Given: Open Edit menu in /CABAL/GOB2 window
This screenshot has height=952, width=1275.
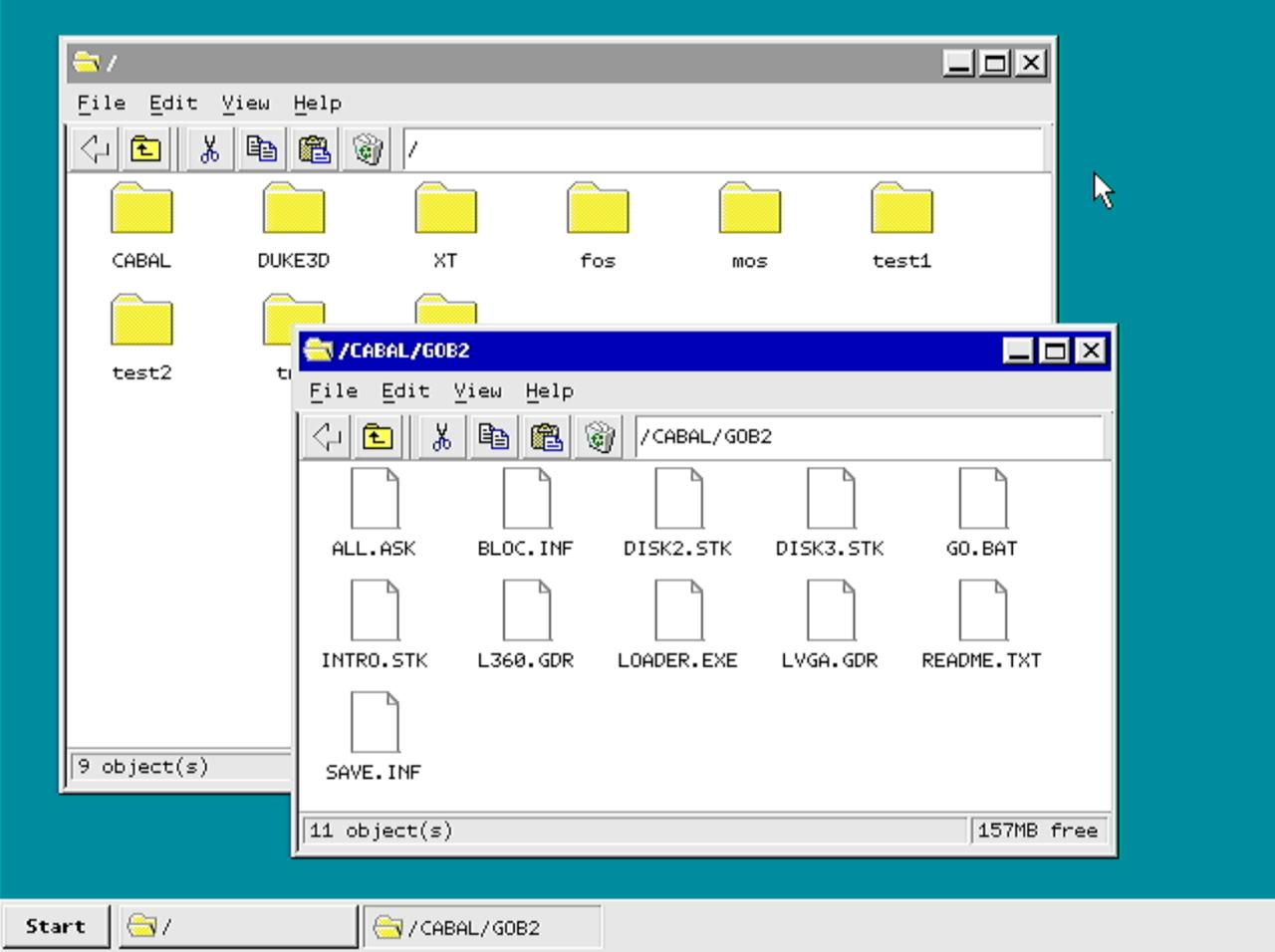Looking at the screenshot, I should (x=405, y=390).
